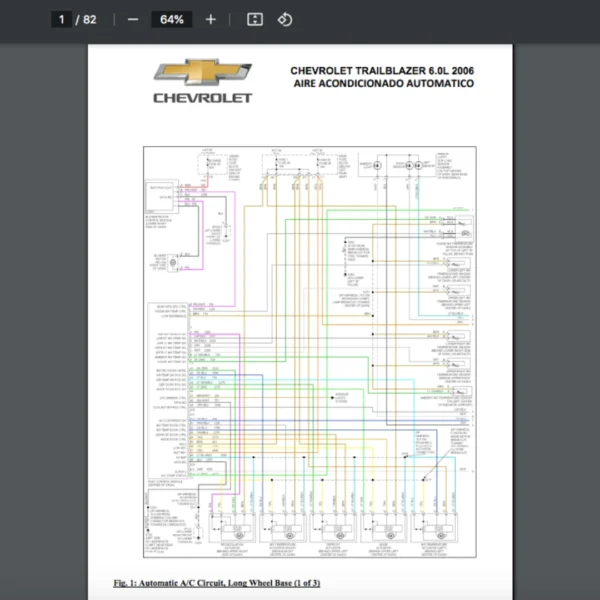Toggle the fit to page icon
Image resolution: width=600 pixels, height=600 pixels.
pos(254,19)
